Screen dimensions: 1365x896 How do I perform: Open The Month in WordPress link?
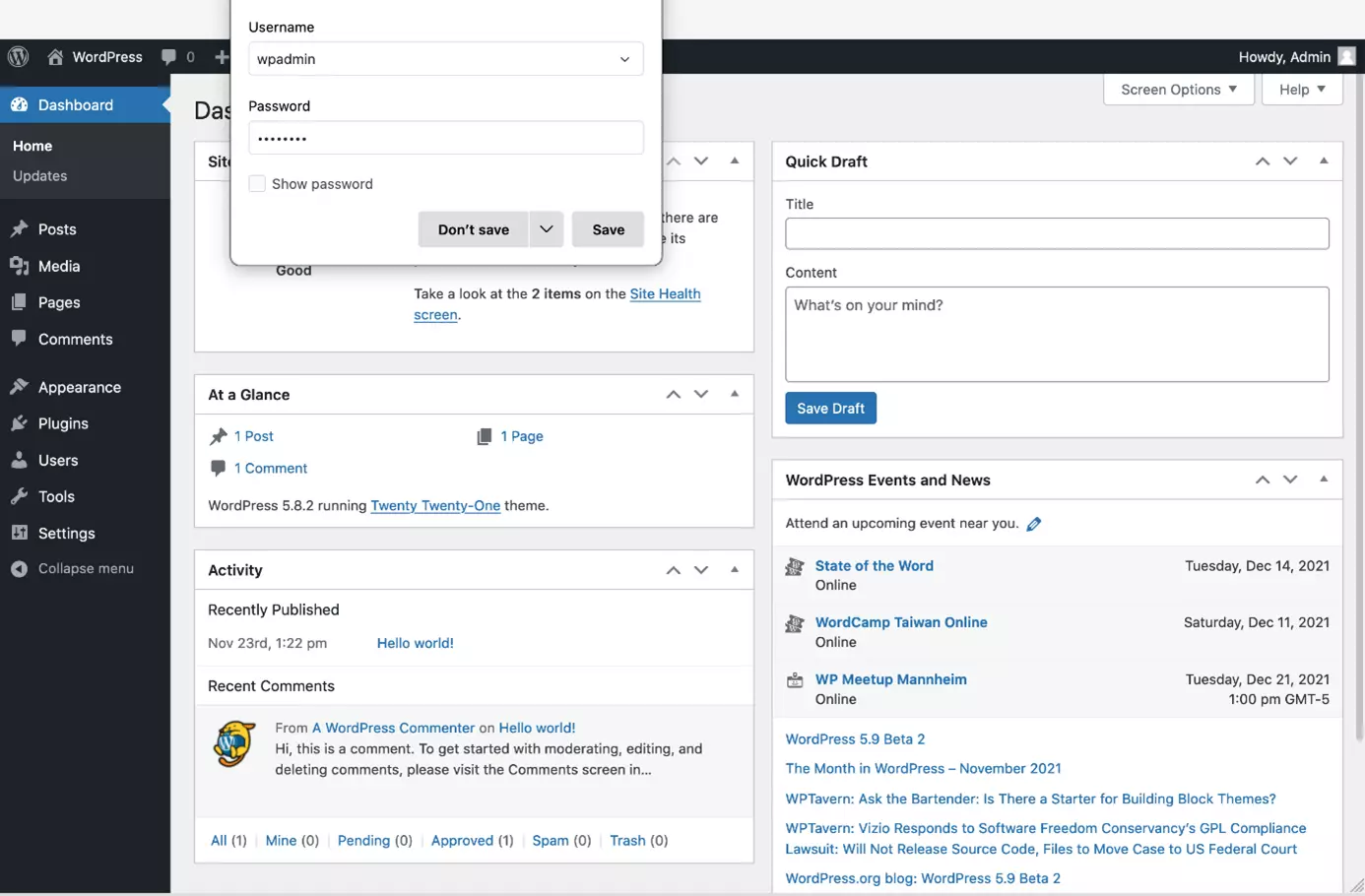pyautogui.click(x=923, y=769)
